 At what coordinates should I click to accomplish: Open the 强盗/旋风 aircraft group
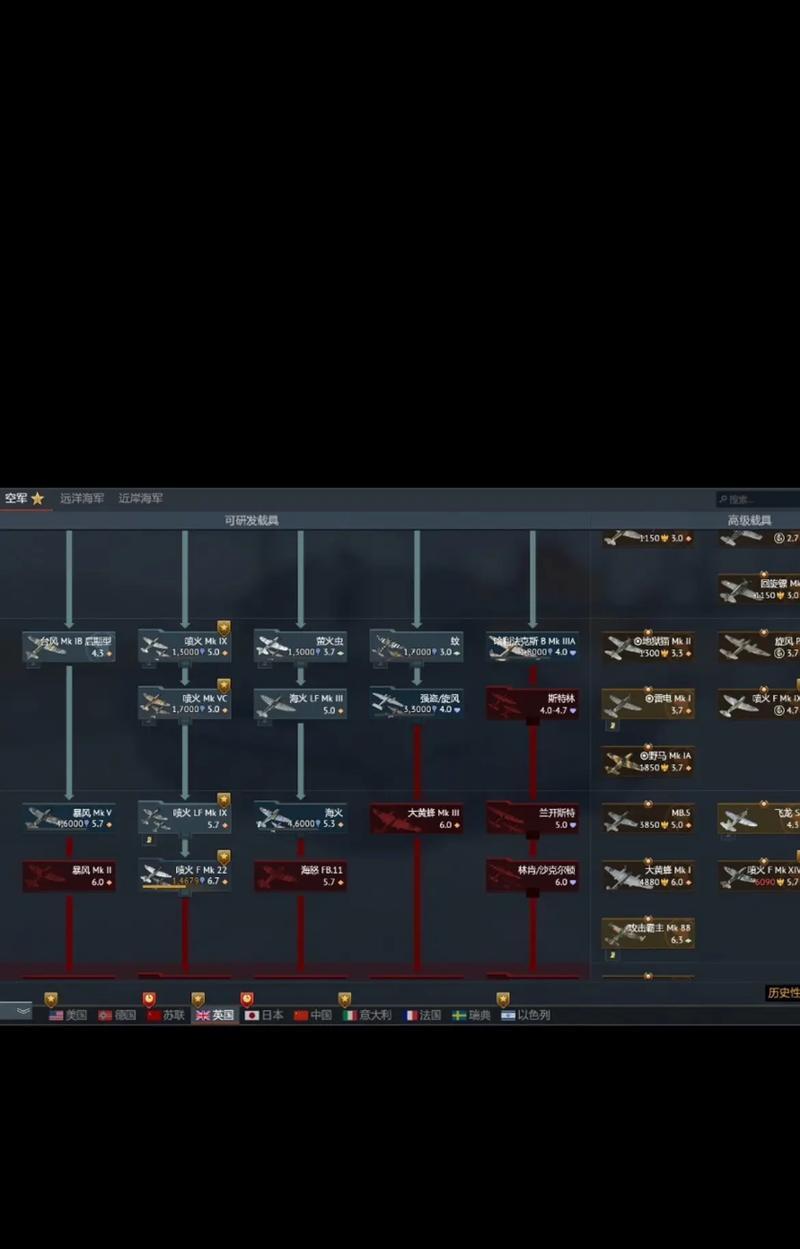pyautogui.click(x=416, y=703)
